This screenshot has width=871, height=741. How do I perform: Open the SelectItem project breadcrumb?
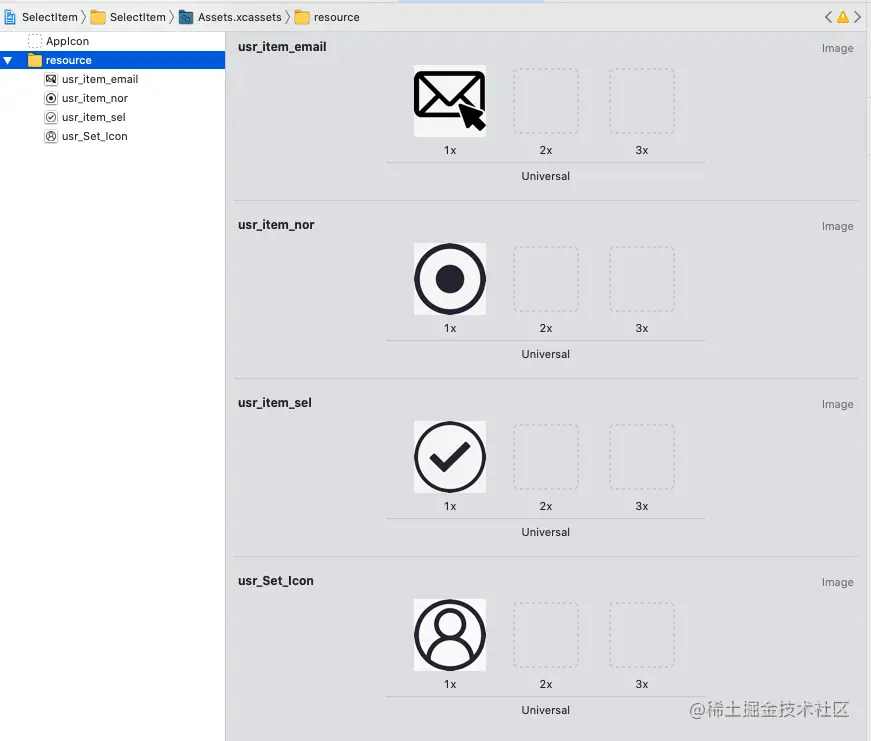[x=50, y=17]
